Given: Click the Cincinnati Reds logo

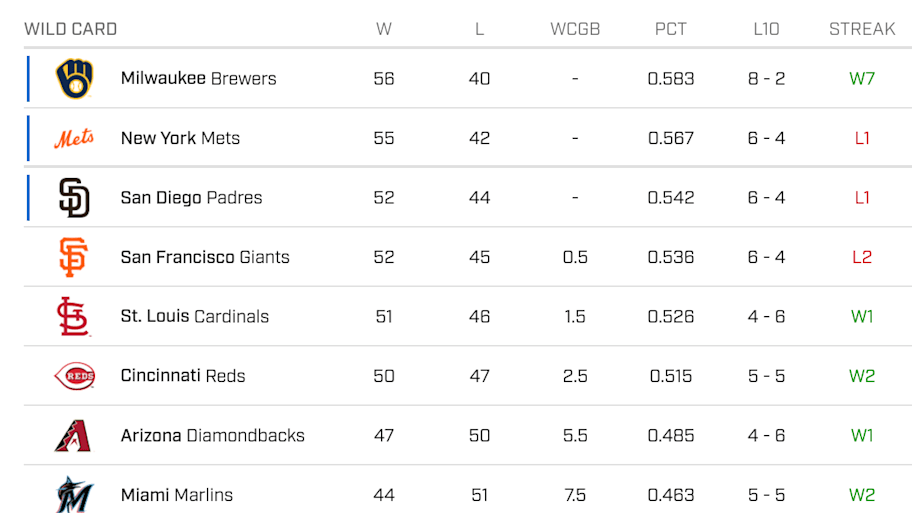Looking at the screenshot, I should point(74,376).
